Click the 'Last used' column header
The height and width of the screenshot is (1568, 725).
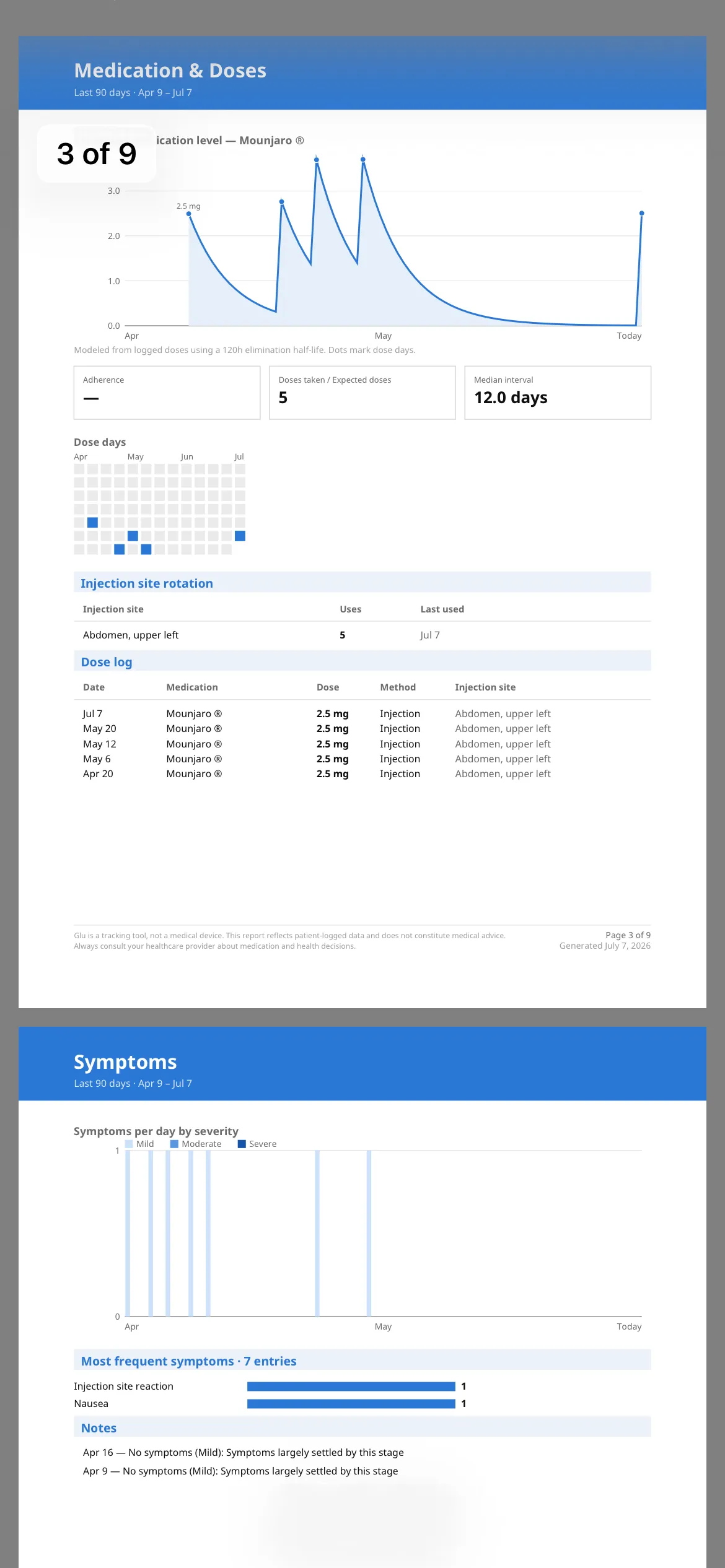click(x=442, y=609)
